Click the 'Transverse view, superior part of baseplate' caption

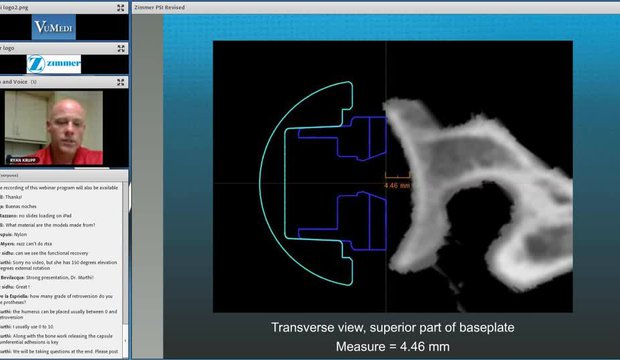(x=393, y=328)
